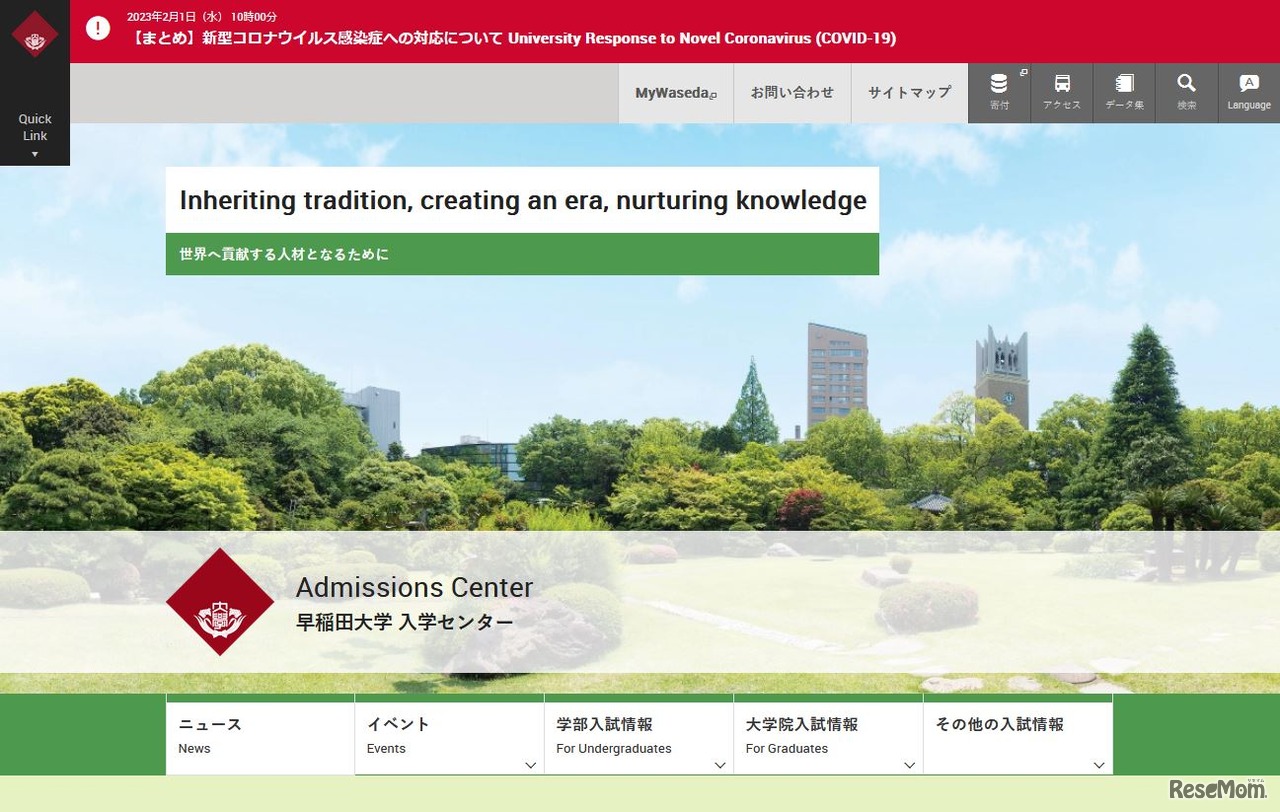The image size is (1280, 812).
Task: Click the Admissions Center emblem
Action: [220, 602]
